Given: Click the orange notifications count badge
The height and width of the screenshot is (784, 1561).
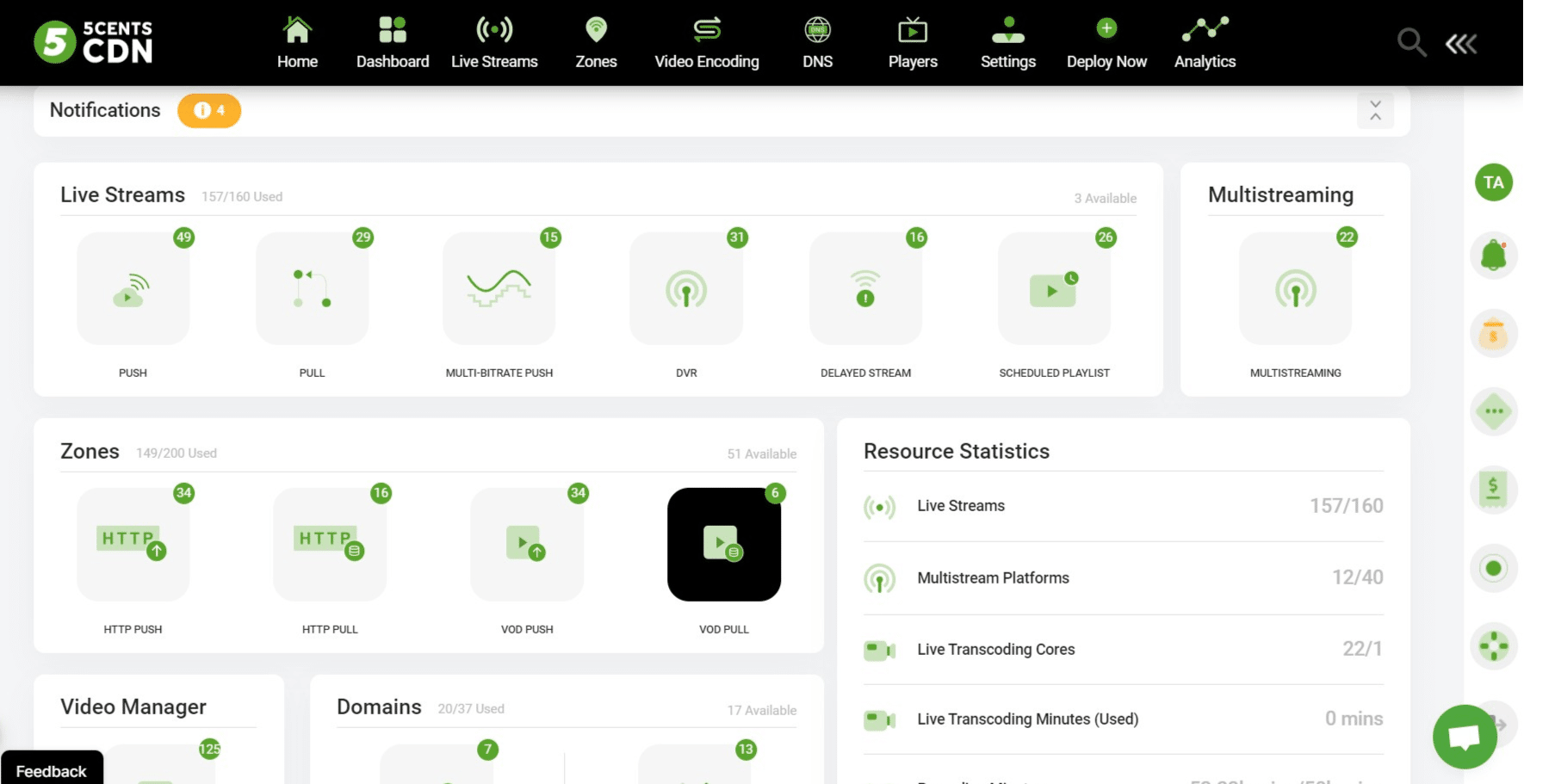Looking at the screenshot, I should [209, 110].
